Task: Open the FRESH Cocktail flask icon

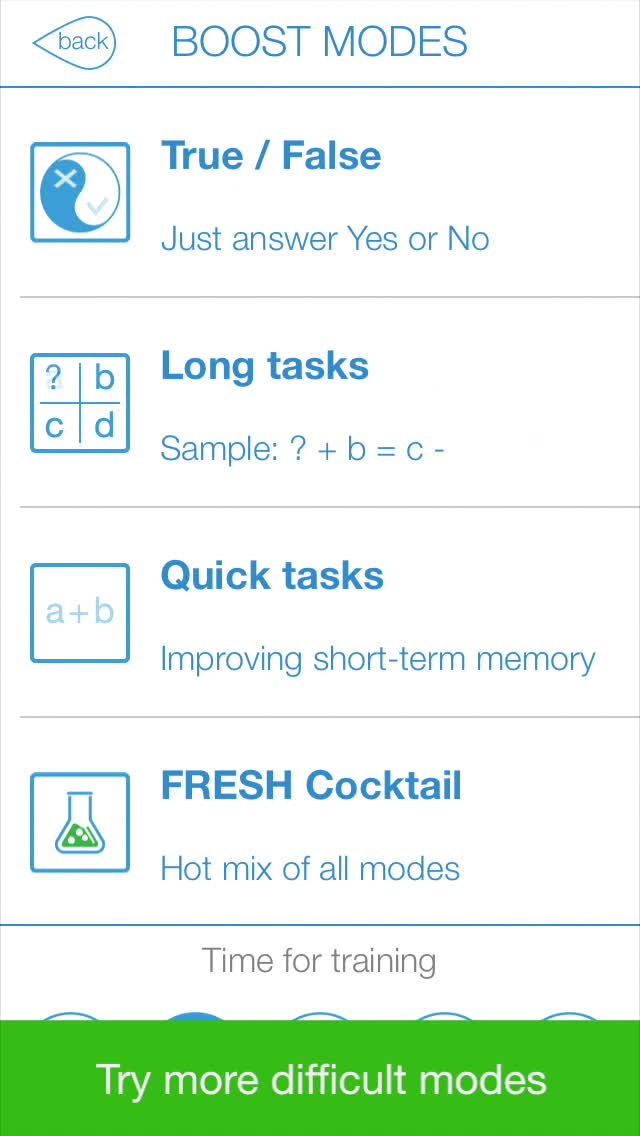Action: pyautogui.click(x=80, y=822)
